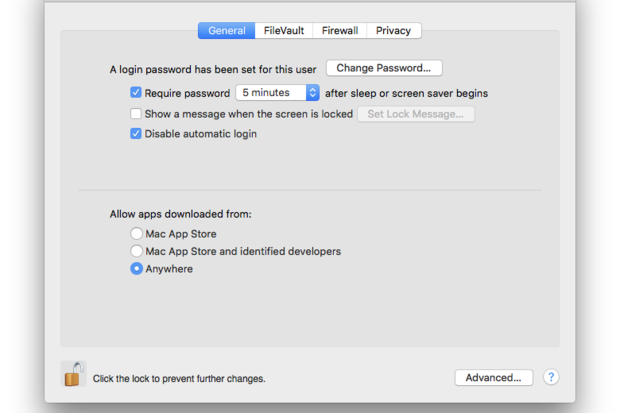
Task: Click the Set Lock Message button
Action: (x=416, y=114)
